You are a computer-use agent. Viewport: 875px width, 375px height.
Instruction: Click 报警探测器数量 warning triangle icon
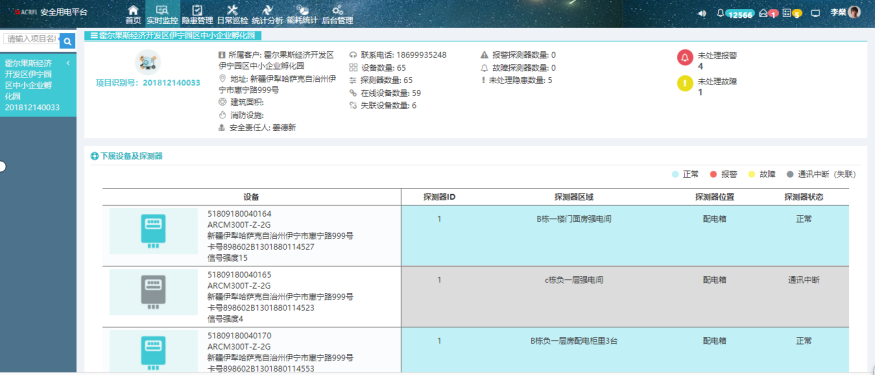tap(484, 55)
